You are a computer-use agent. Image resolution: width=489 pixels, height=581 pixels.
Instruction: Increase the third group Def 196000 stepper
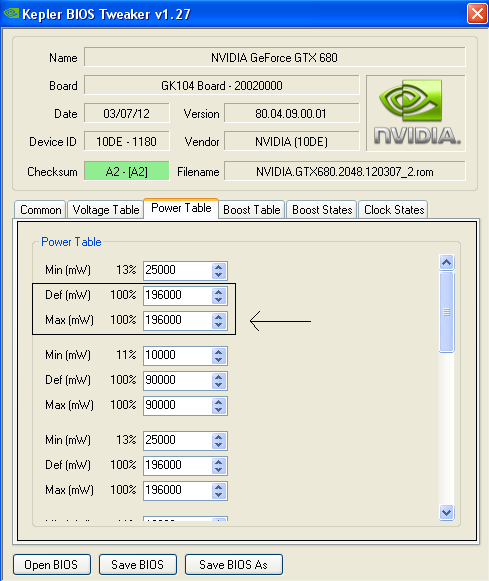click(219, 462)
